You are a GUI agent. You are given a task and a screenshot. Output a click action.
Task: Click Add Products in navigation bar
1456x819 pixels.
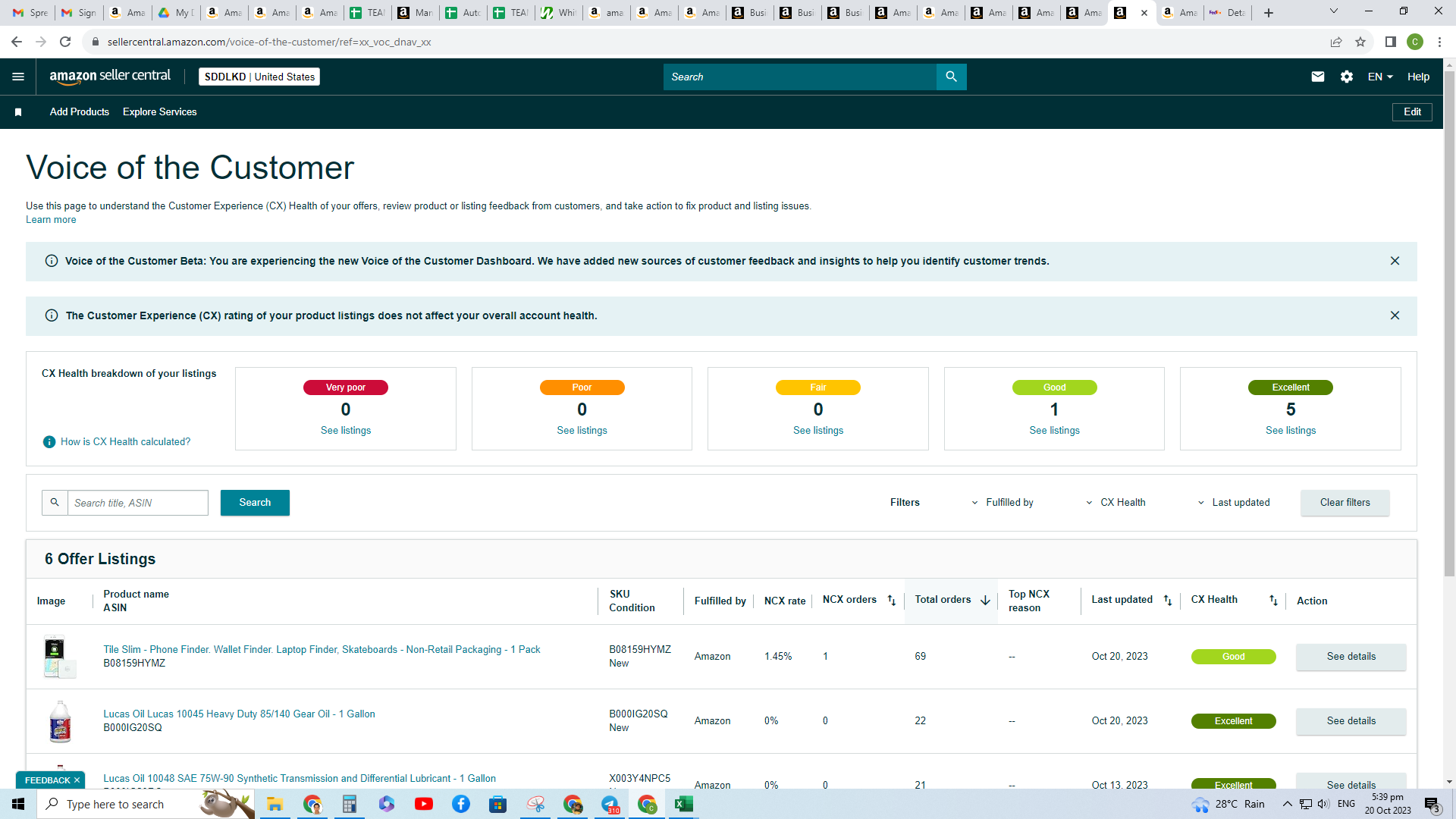tap(80, 112)
